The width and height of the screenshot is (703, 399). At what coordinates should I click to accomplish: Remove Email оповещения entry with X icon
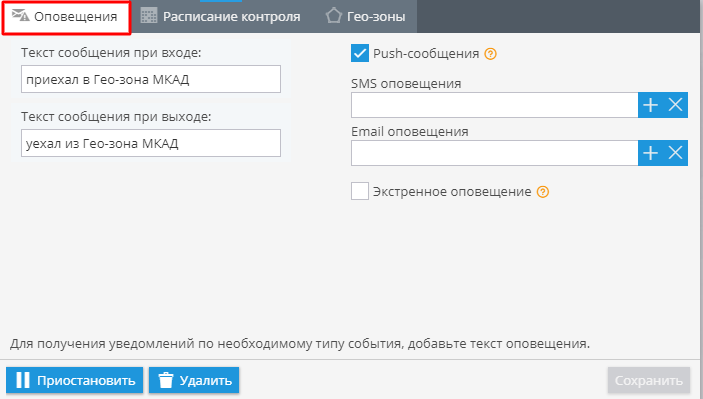tap(675, 153)
